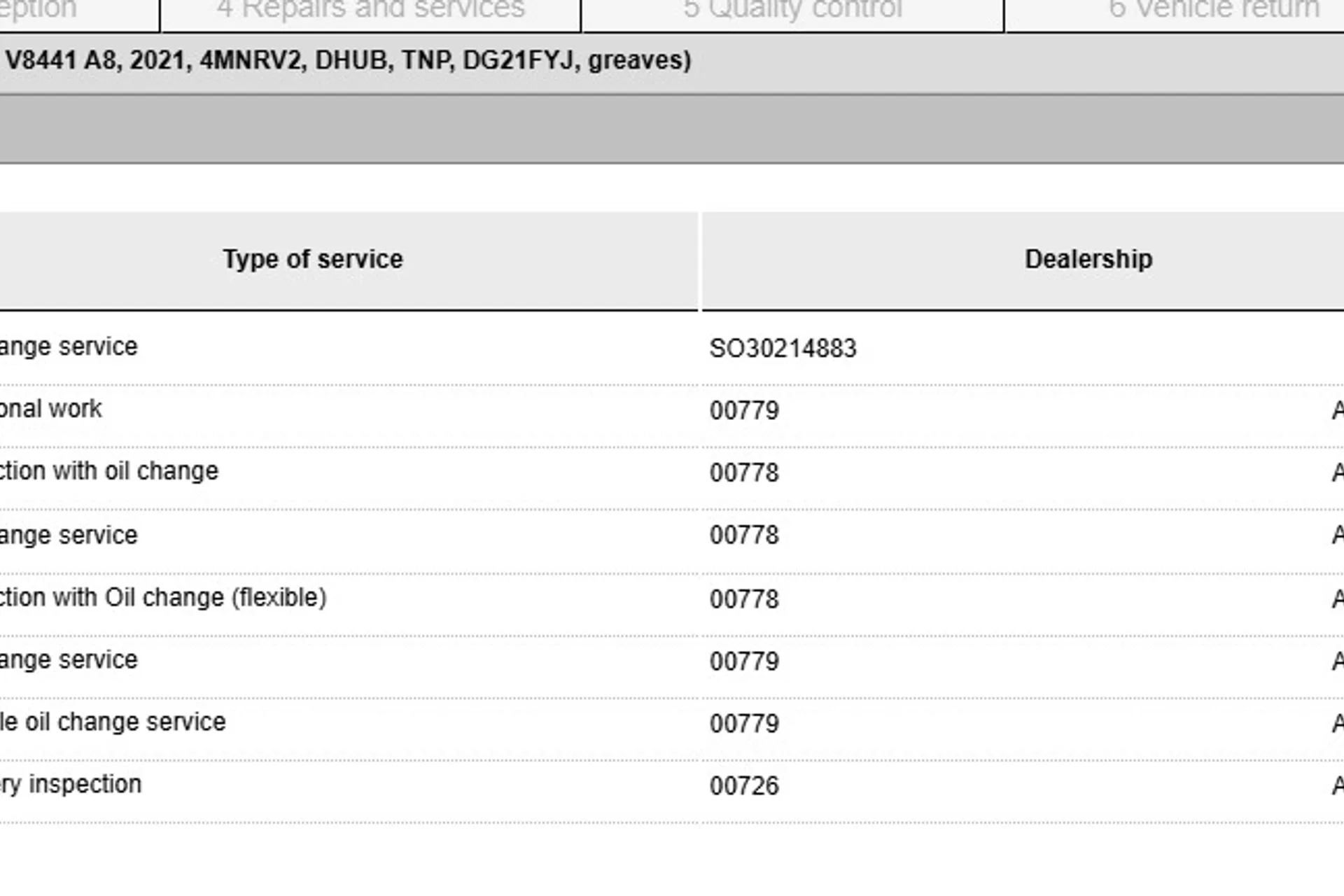Sort by Type of service column header
The width and height of the screenshot is (1344, 896).
point(313,260)
